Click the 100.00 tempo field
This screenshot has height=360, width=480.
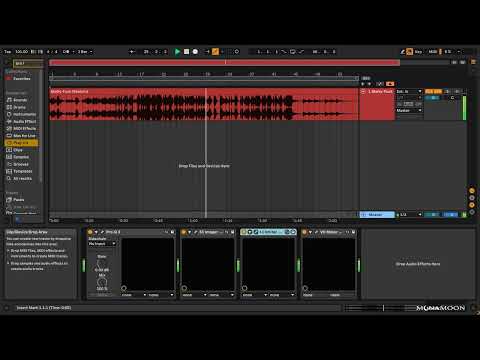click(x=22, y=52)
